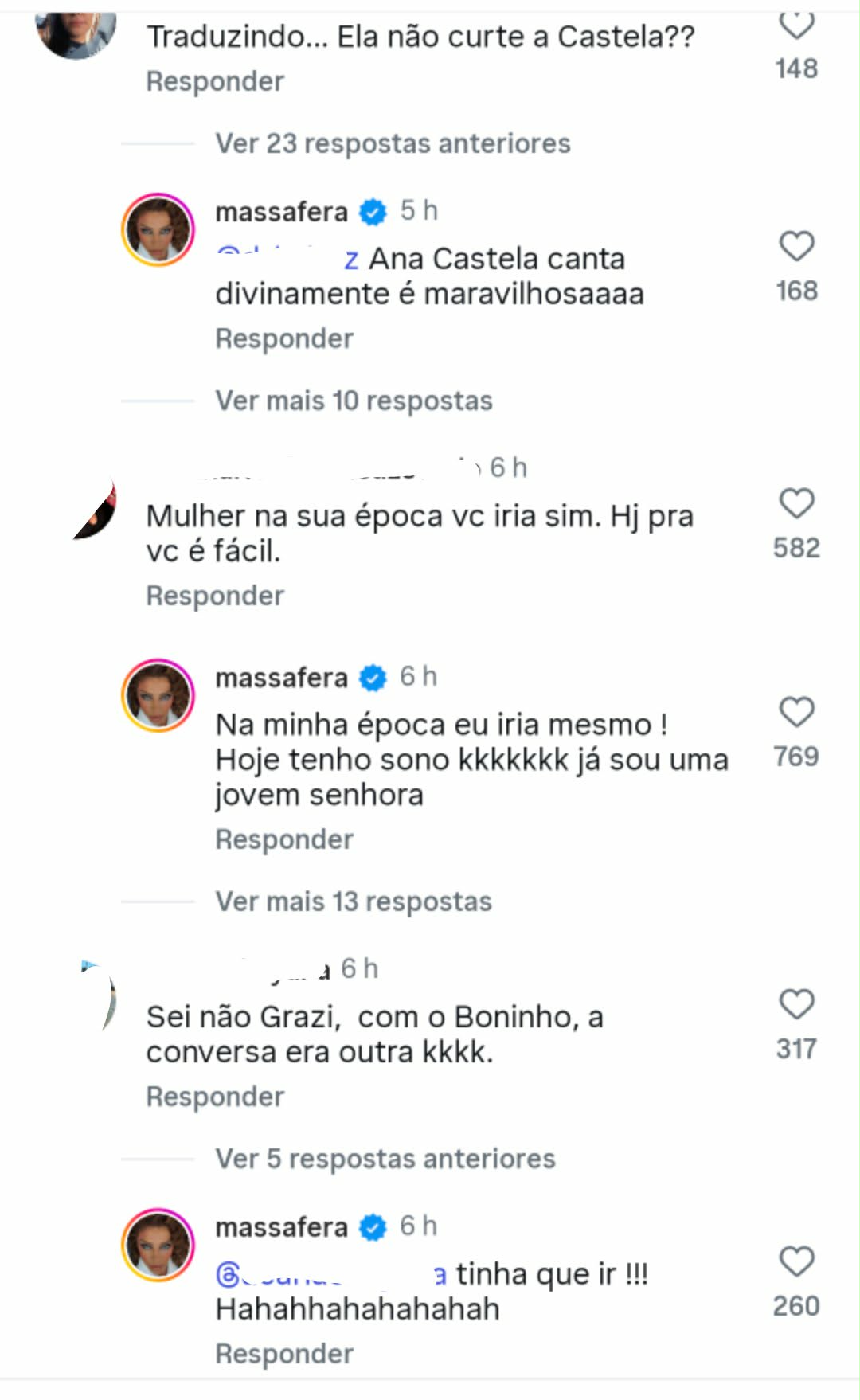Open massafera avatar beside 'Na minha época' reply

[158, 695]
